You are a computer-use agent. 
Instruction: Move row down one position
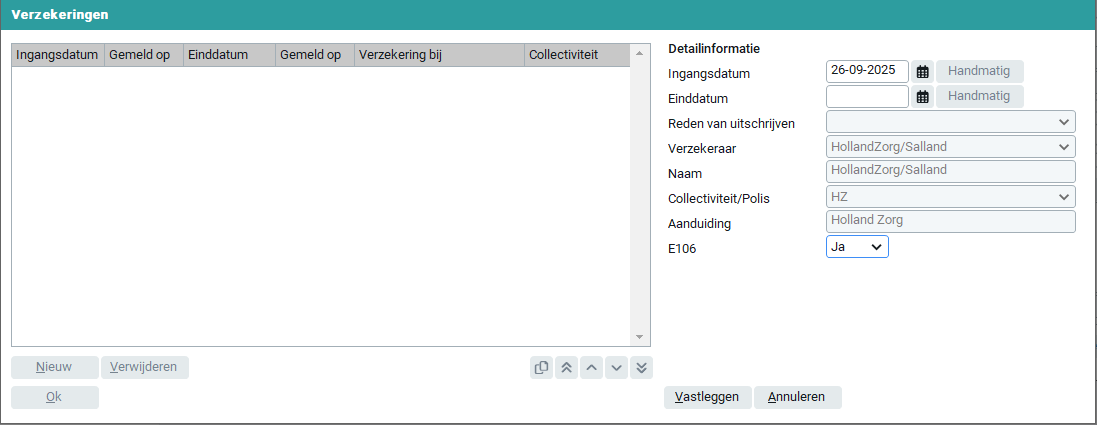(x=616, y=367)
